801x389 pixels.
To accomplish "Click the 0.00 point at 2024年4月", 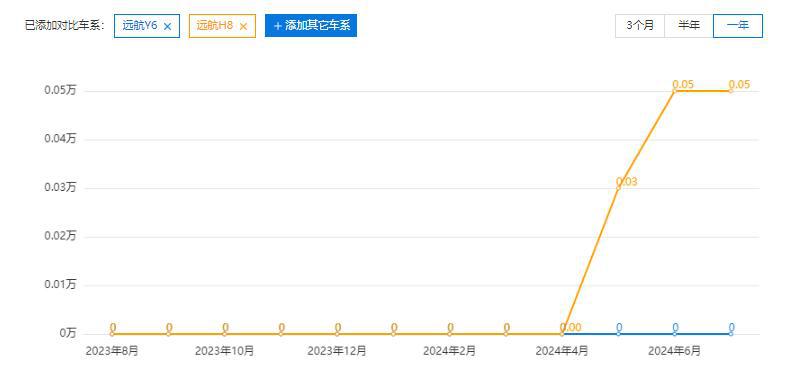I will [x=562, y=334].
